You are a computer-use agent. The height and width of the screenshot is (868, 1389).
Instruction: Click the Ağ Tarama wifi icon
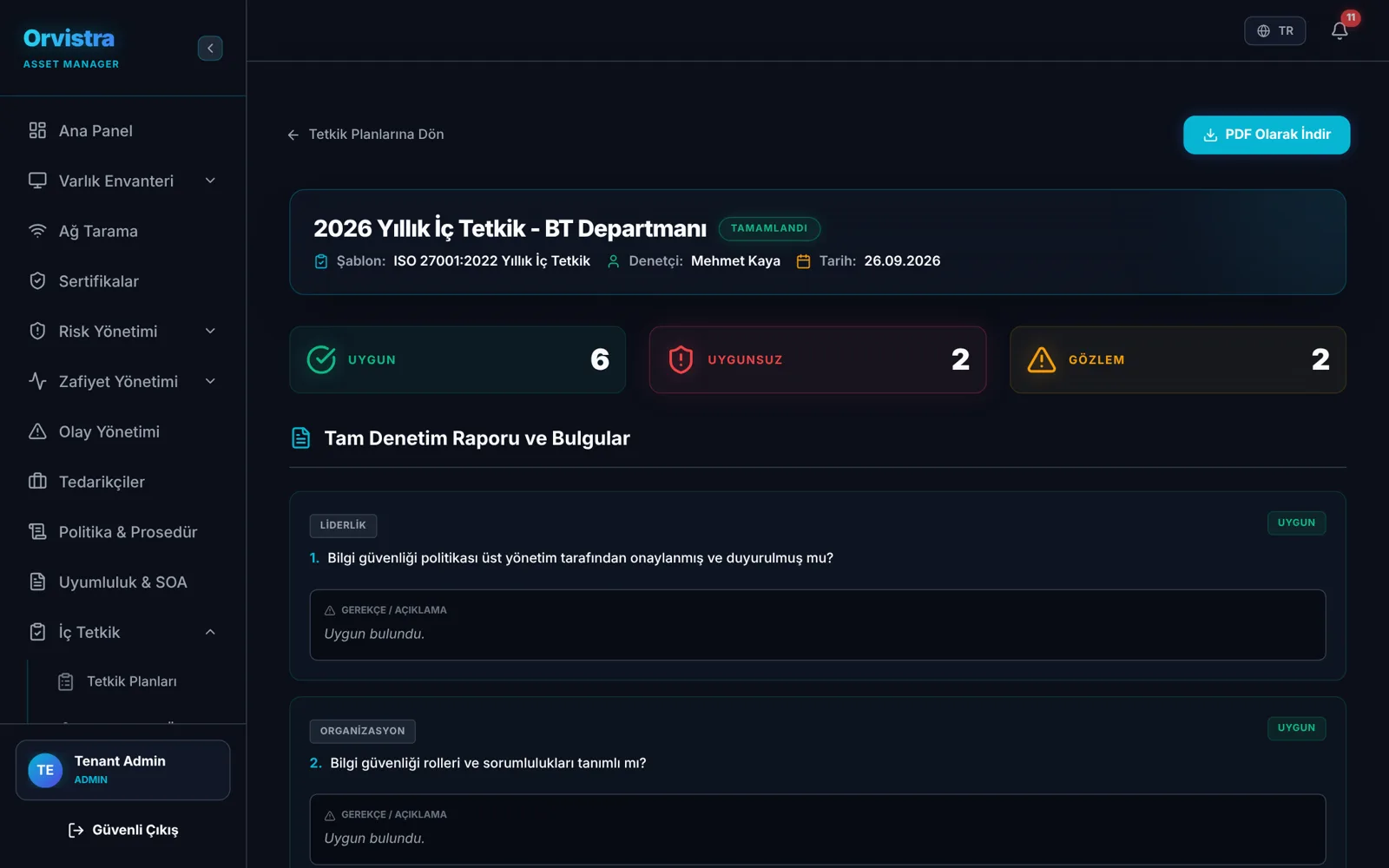click(x=37, y=231)
